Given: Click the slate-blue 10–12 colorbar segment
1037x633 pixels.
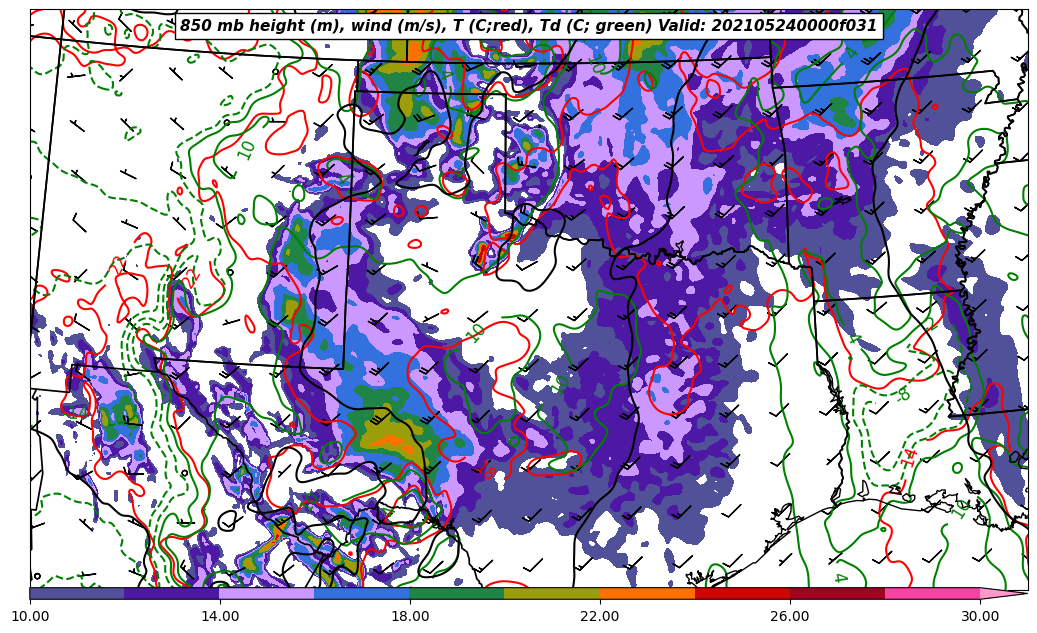Looking at the screenshot, I should pyautogui.click(x=77, y=593).
